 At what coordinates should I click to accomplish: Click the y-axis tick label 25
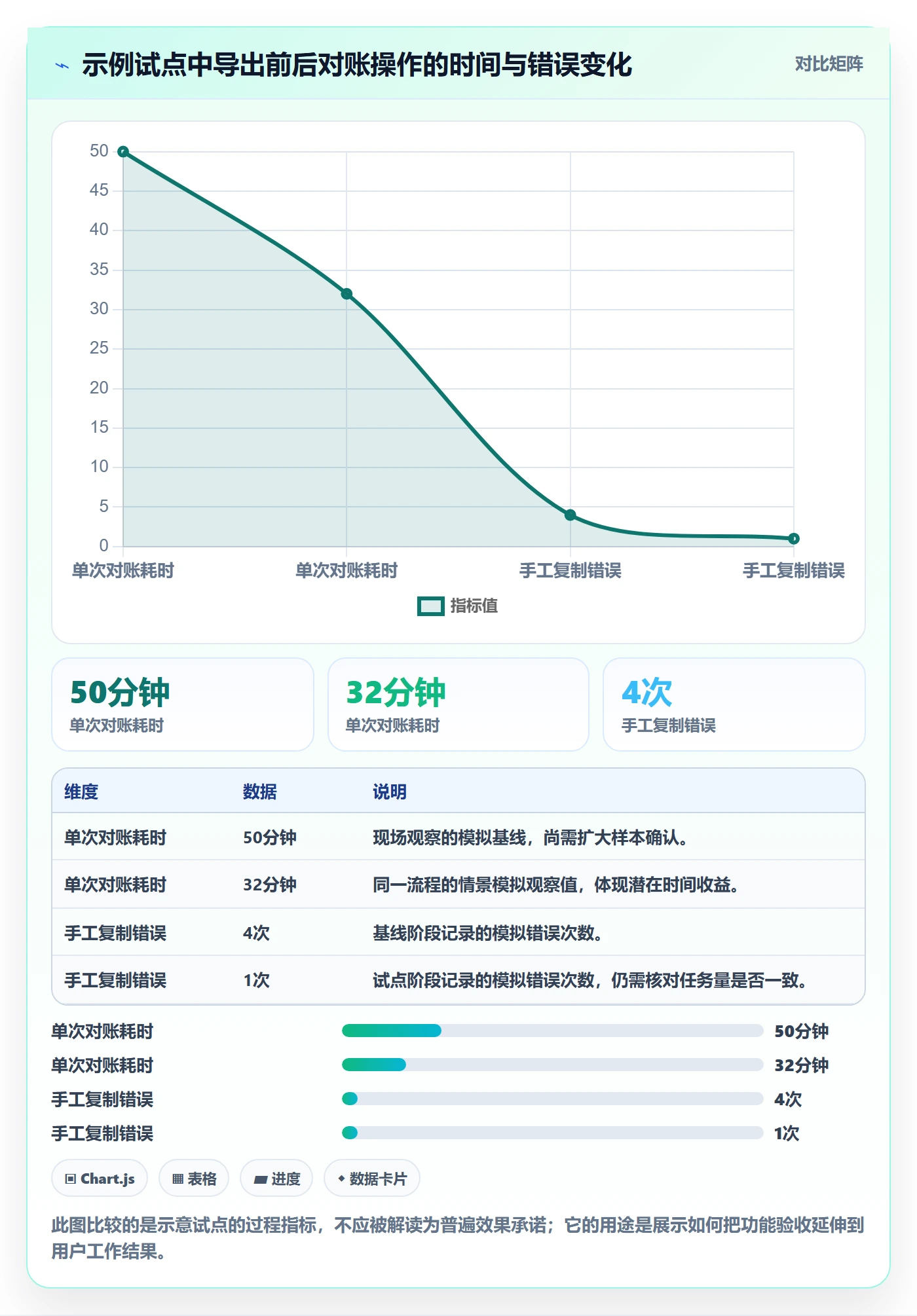[99, 348]
